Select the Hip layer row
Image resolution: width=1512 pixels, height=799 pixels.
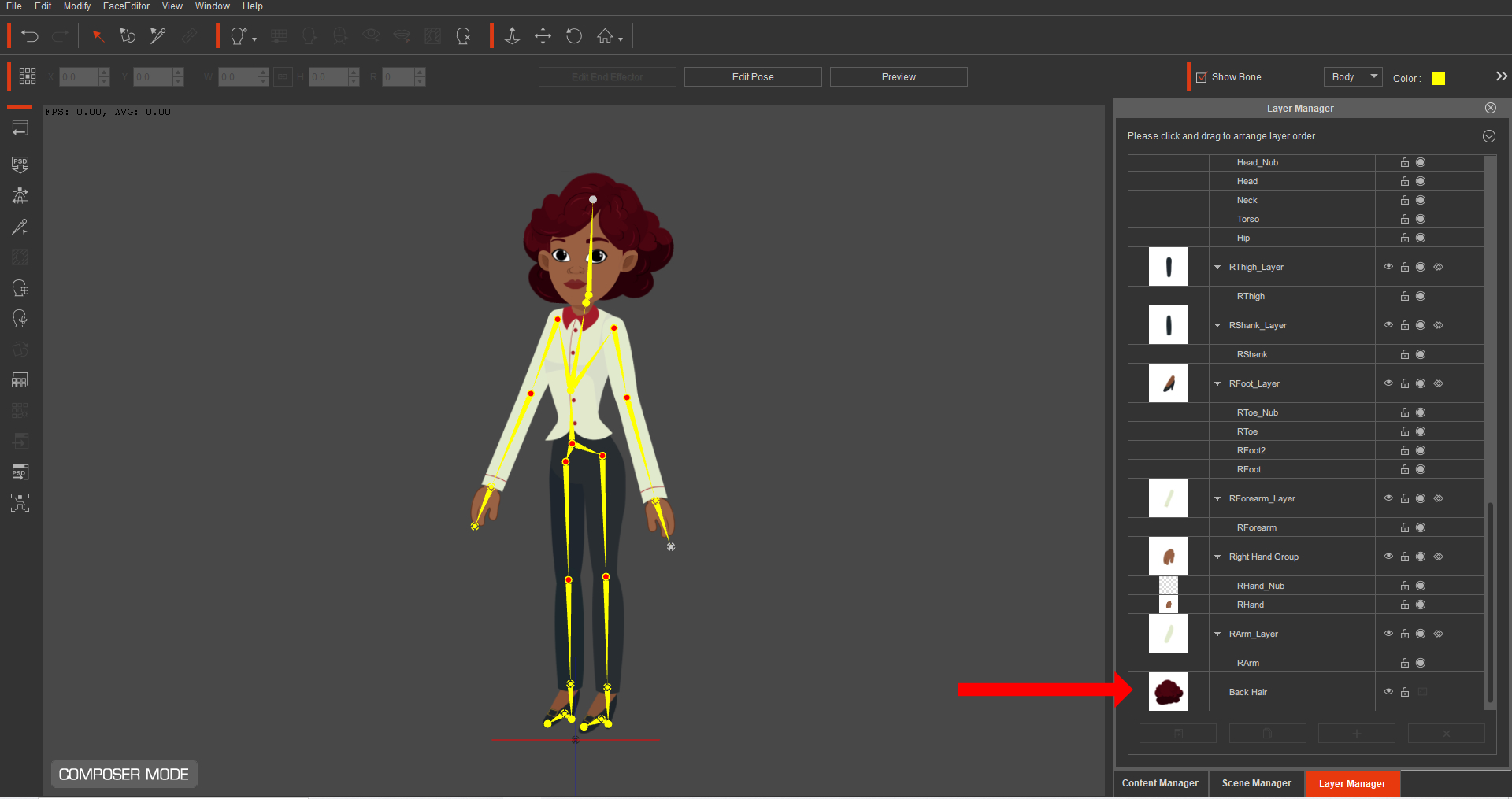tap(1306, 238)
